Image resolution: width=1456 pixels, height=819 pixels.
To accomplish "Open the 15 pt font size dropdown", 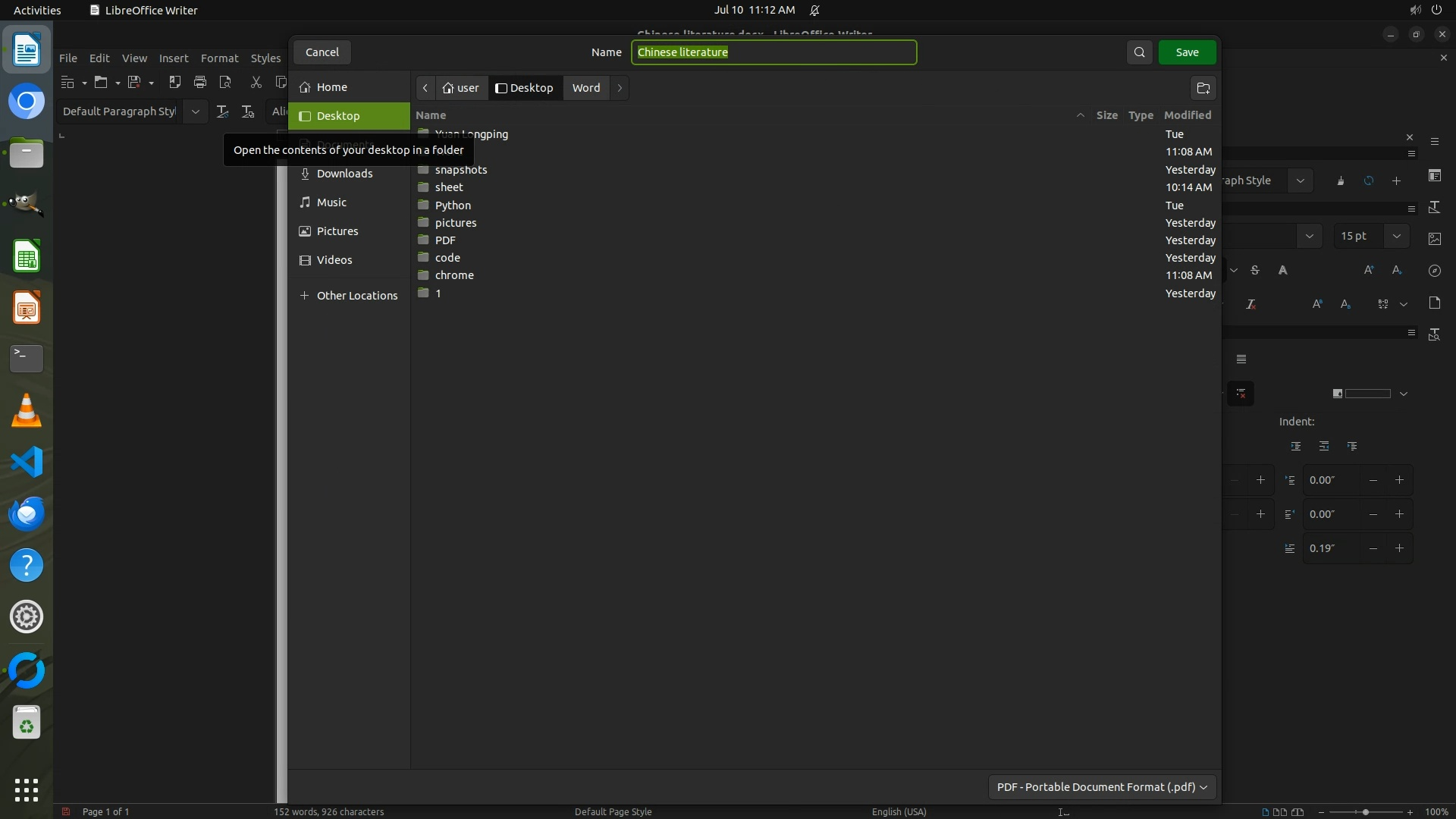I will pos(1396,236).
